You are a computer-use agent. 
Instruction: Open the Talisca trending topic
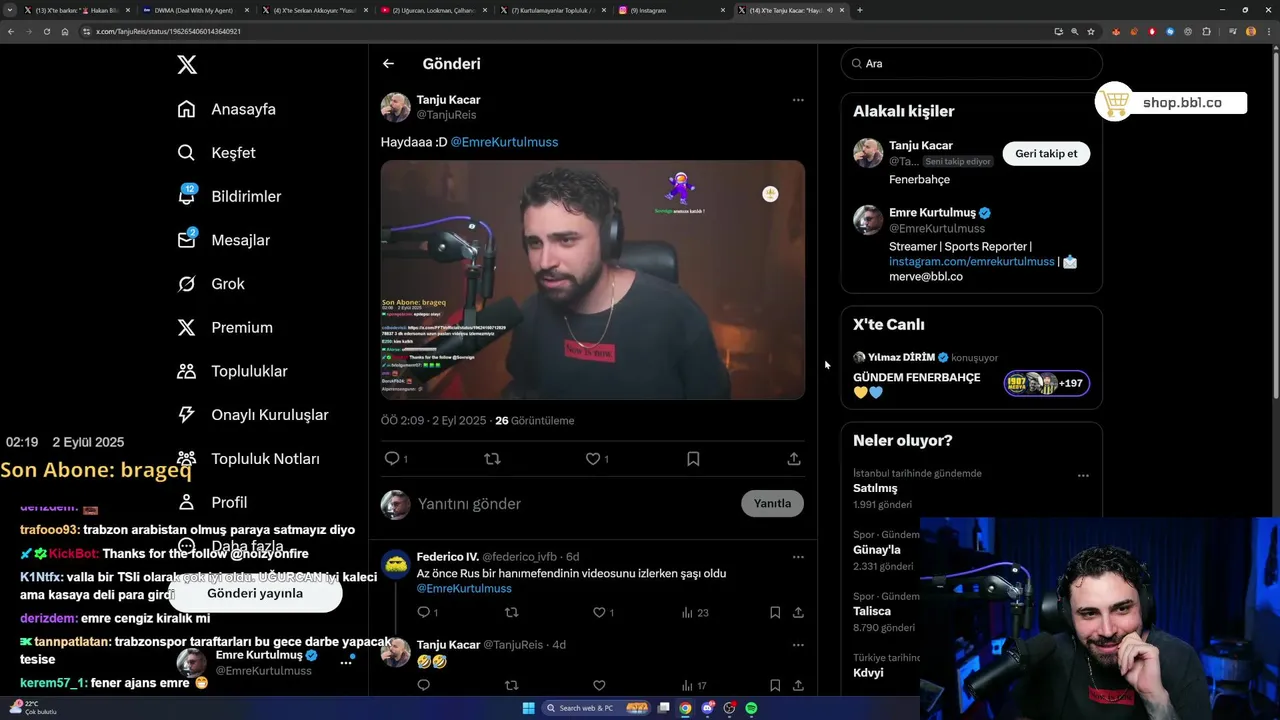(x=872, y=611)
